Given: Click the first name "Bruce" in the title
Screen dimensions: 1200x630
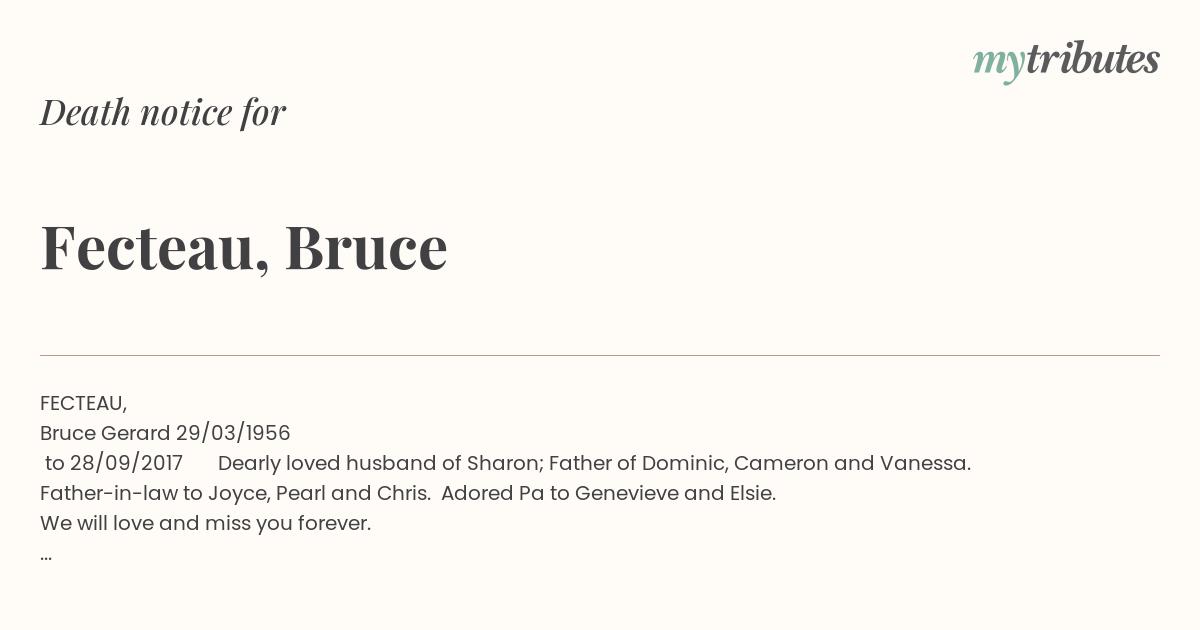Looking at the screenshot, I should point(366,248).
